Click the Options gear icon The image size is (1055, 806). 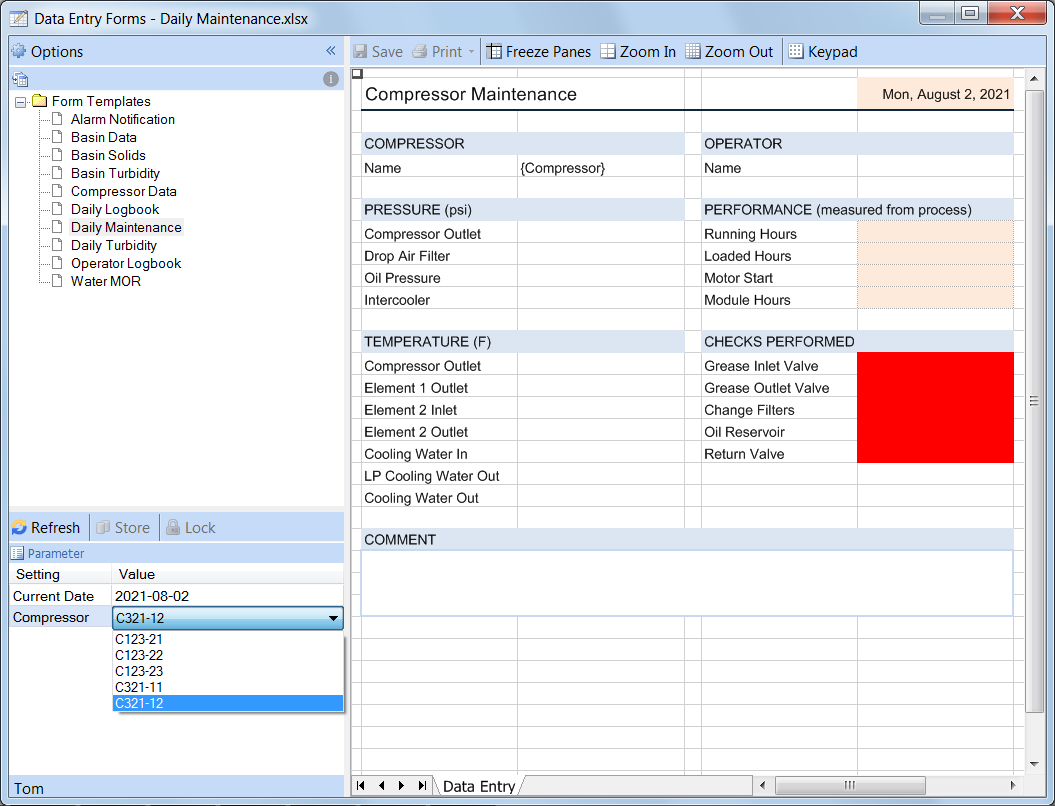(19, 51)
